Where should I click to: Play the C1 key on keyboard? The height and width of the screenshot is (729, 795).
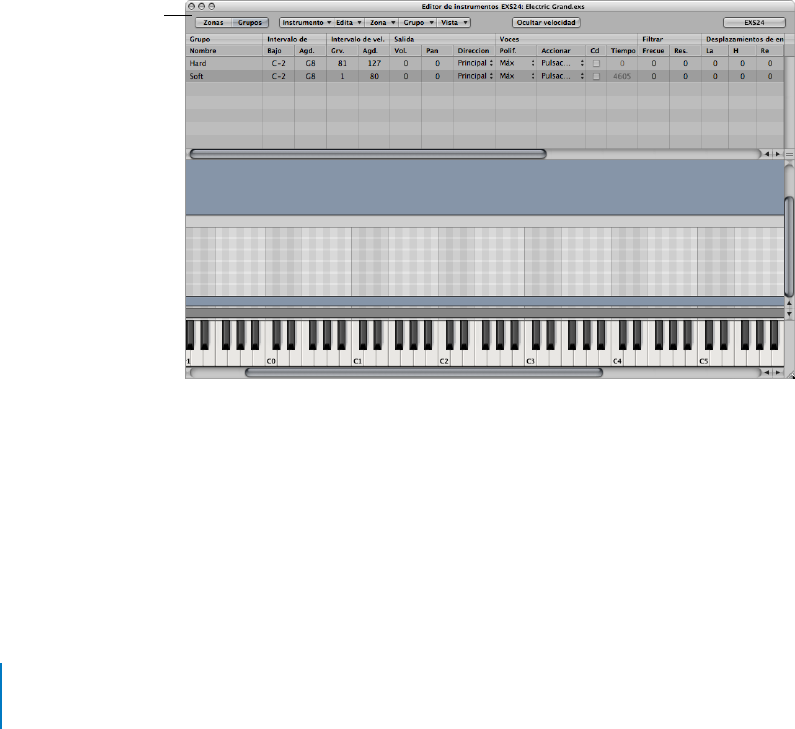358,358
